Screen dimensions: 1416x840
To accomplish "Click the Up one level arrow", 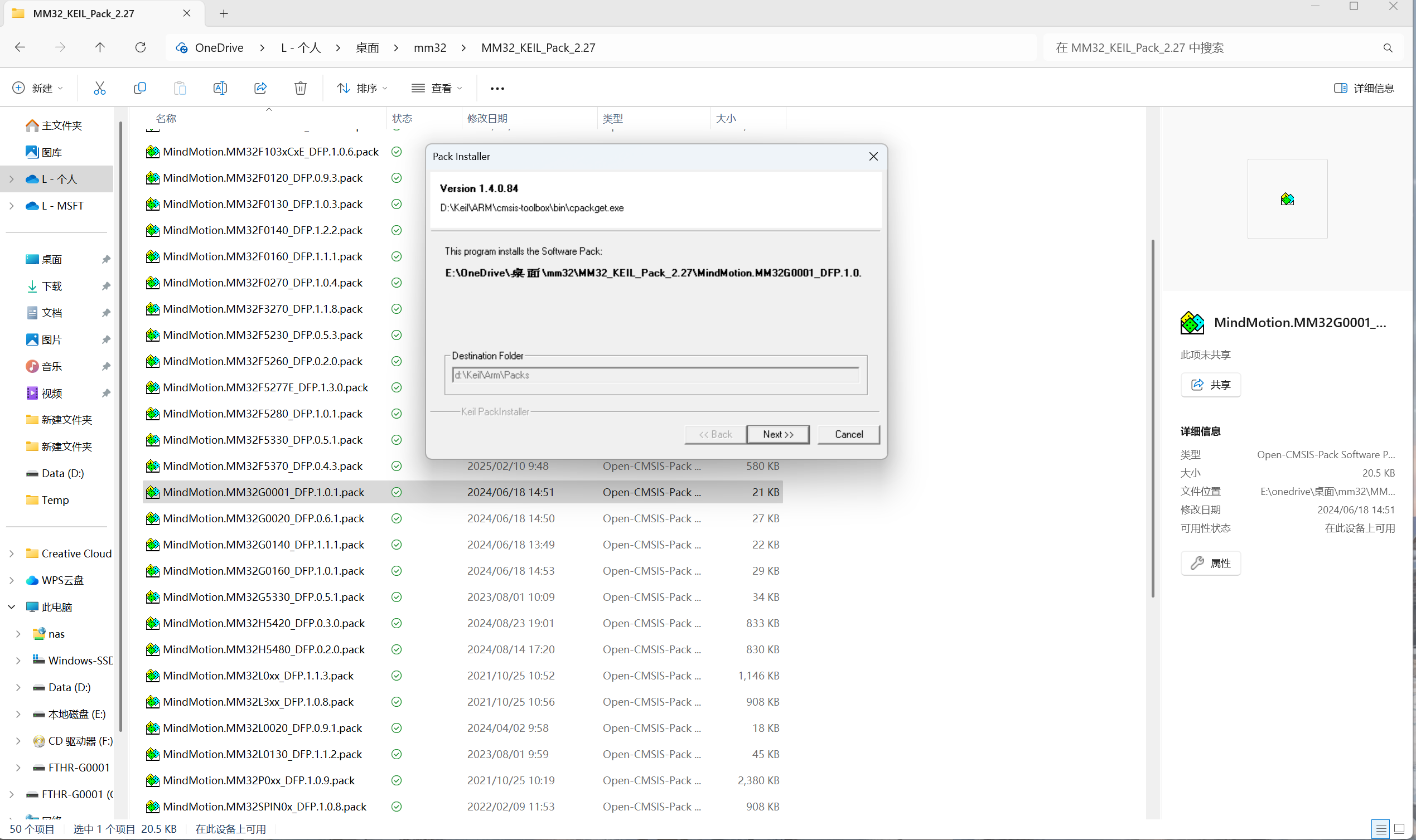I will [x=100, y=47].
